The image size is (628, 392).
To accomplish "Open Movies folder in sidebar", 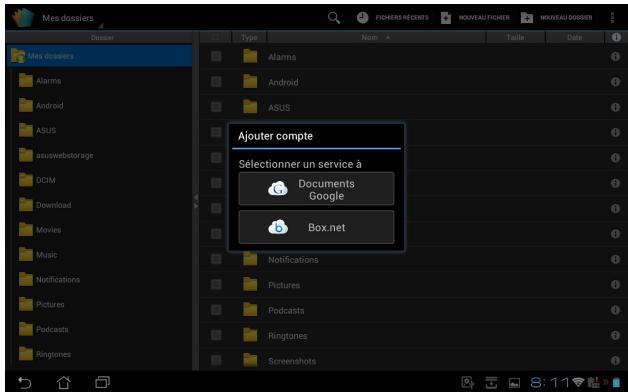I will pyautogui.click(x=40, y=230).
